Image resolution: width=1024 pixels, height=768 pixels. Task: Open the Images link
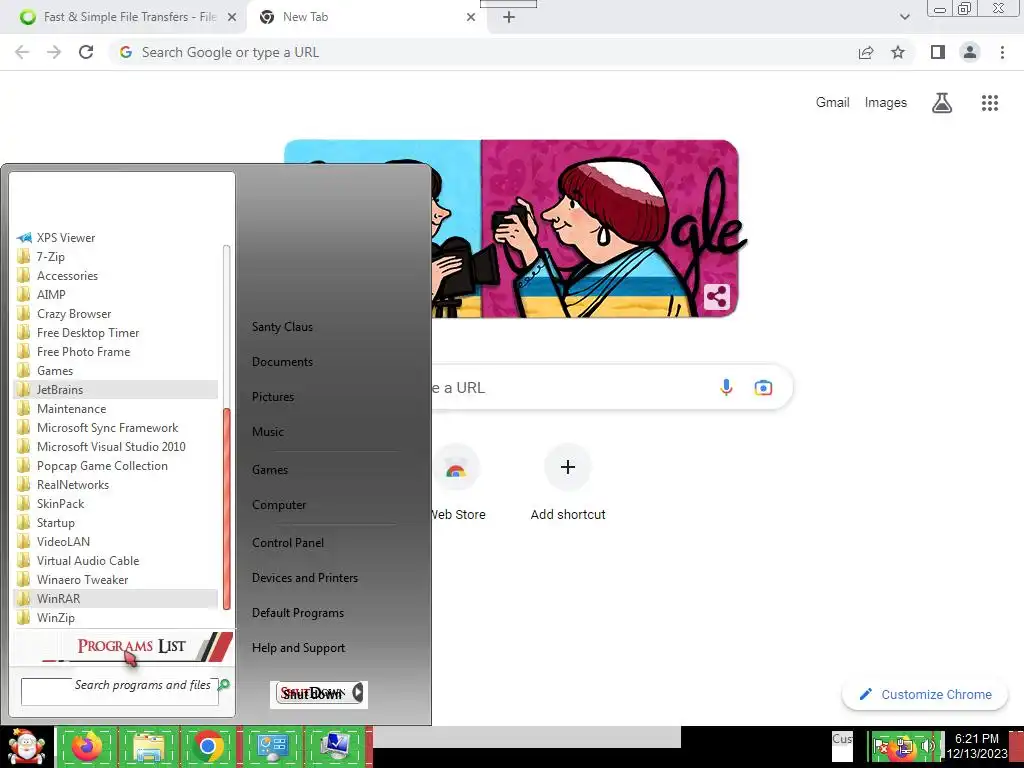(886, 103)
